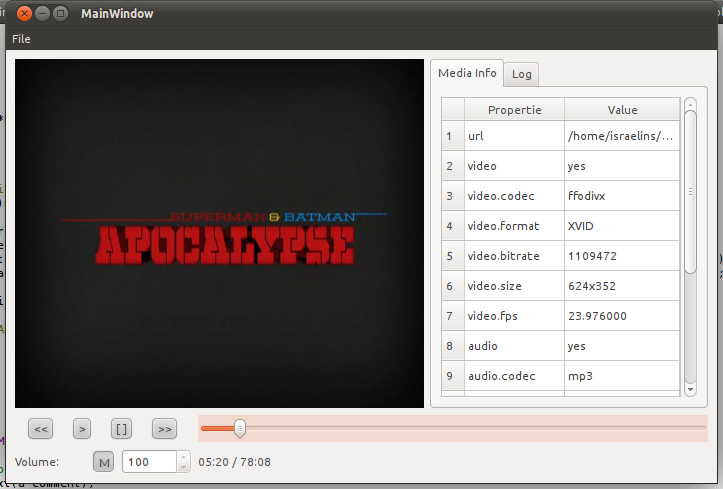The height and width of the screenshot is (489, 723).
Task: Select the audio.codec property cell
Action: [x=514, y=376]
